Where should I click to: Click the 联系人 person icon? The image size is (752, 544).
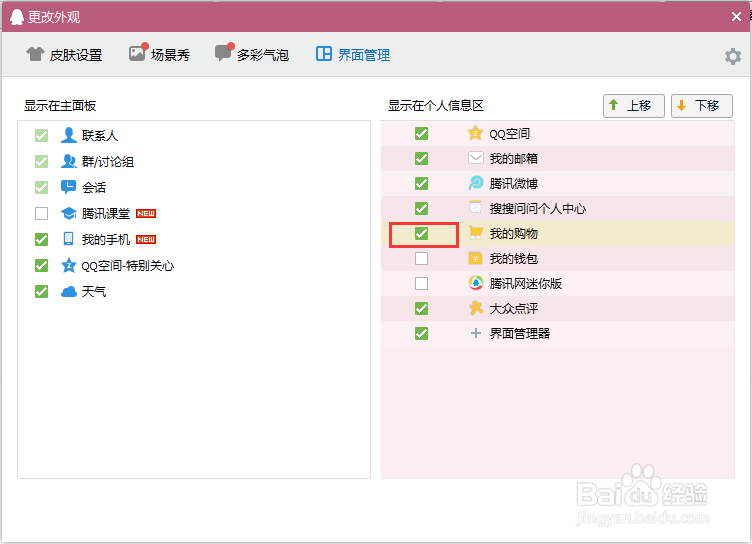click(x=69, y=135)
